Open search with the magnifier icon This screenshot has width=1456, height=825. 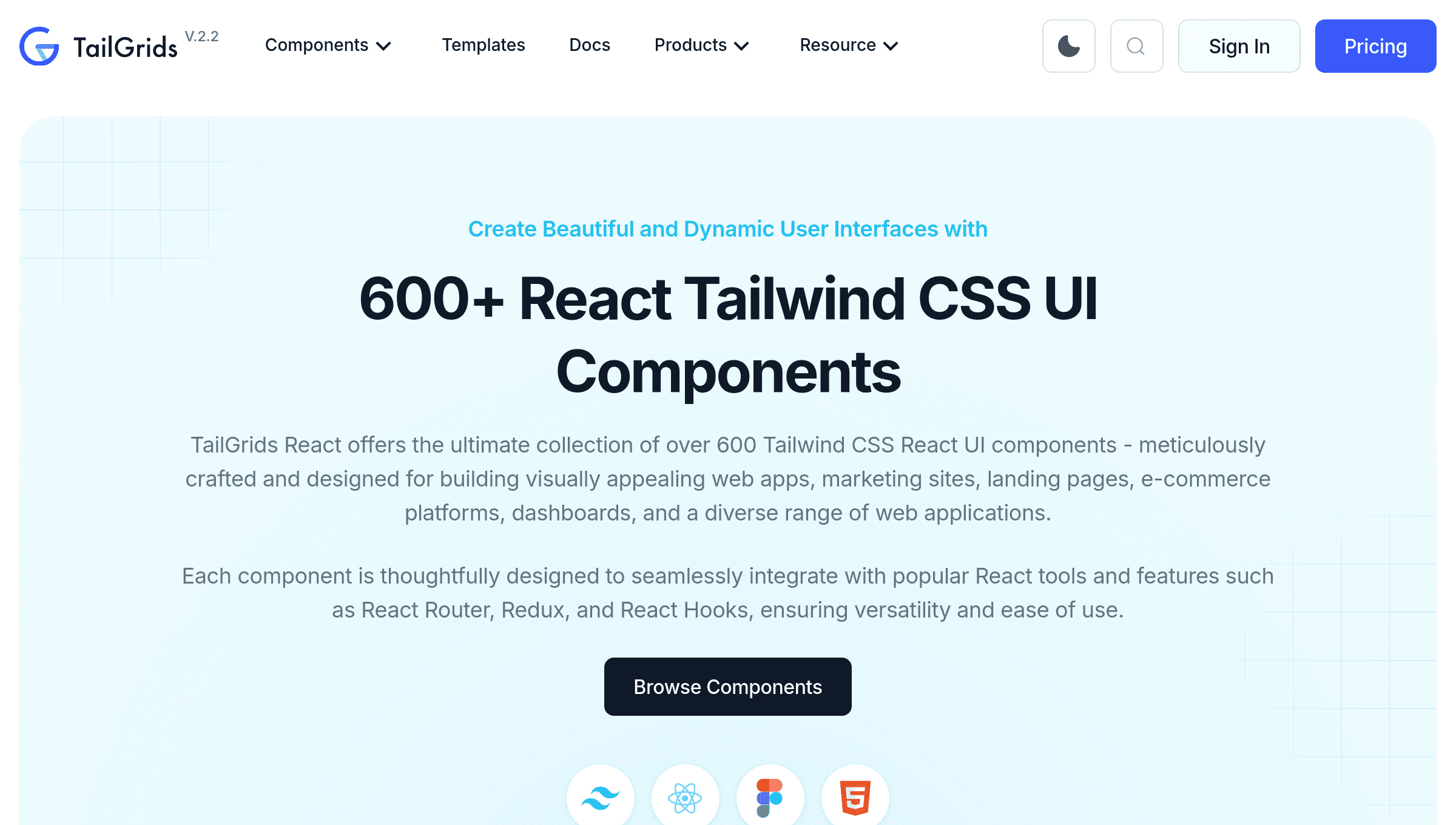tap(1137, 46)
